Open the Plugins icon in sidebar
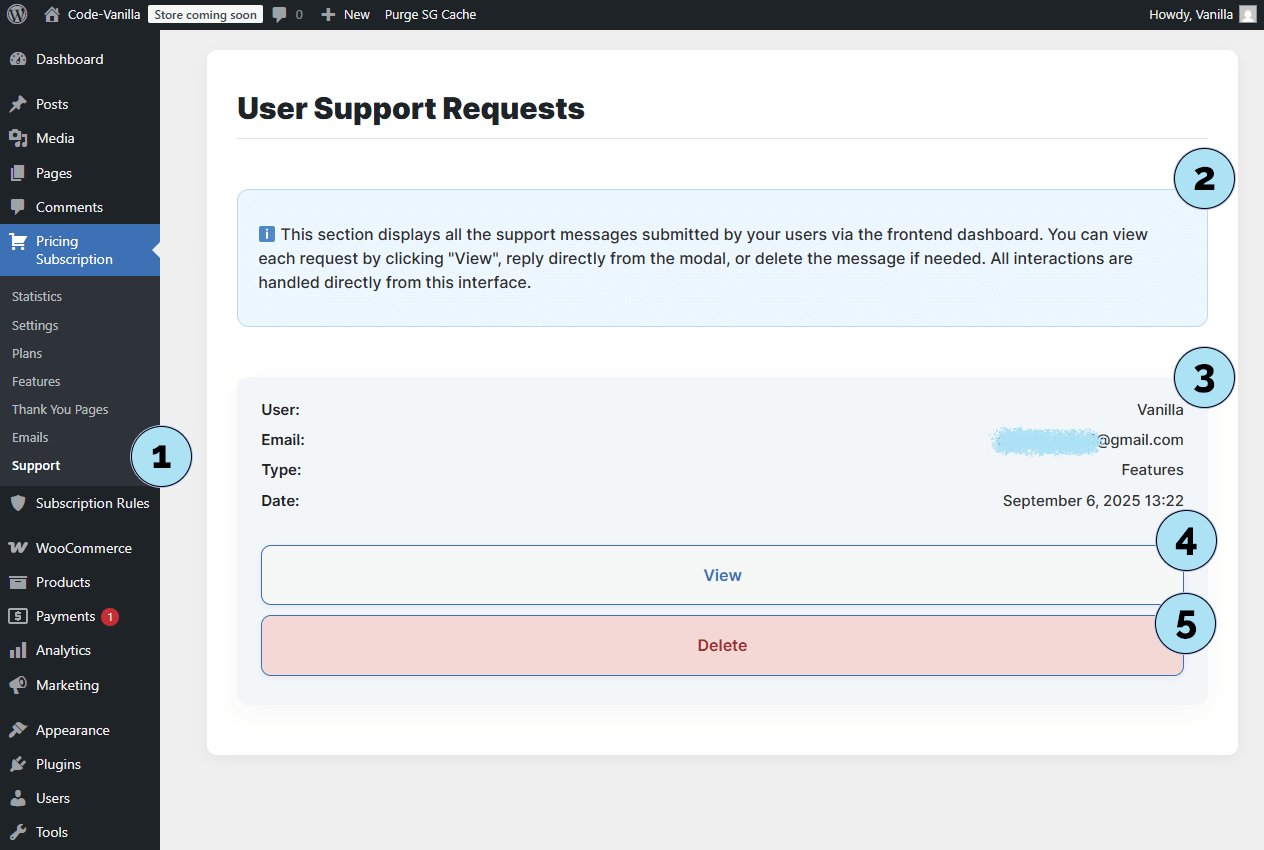Screen dimensions: 1264x850 tap(18, 764)
